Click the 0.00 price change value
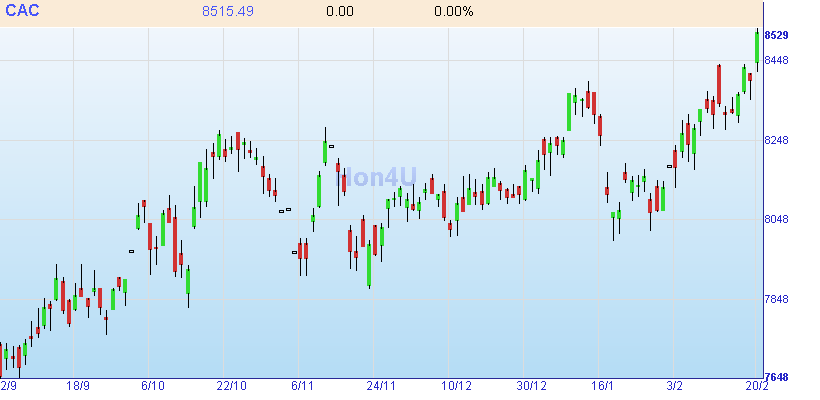 (340, 12)
